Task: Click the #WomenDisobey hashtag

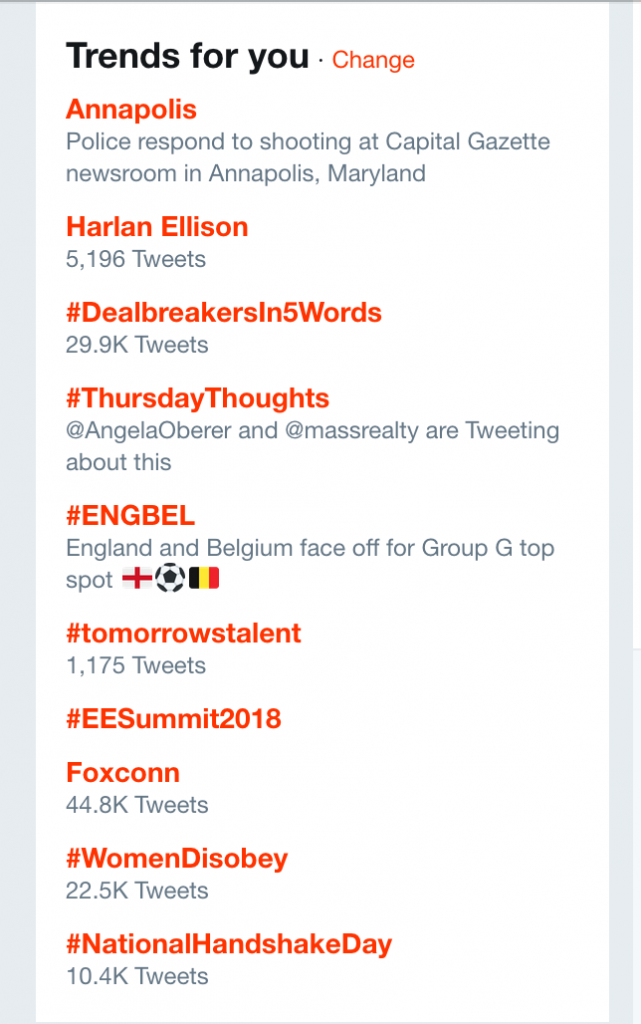Action: click(177, 859)
